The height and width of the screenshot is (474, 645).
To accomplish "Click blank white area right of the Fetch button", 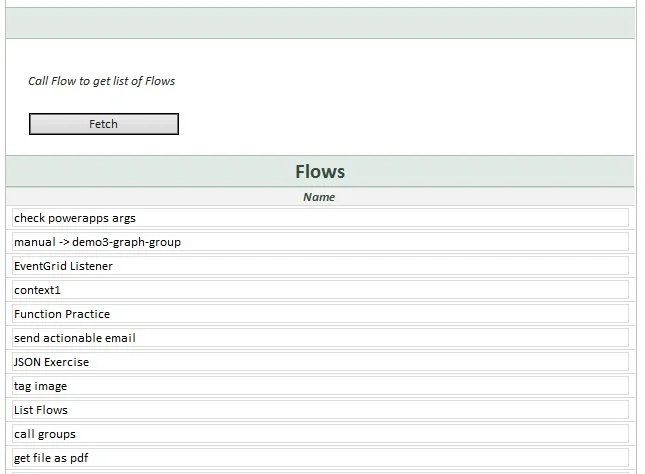I will tap(400, 124).
